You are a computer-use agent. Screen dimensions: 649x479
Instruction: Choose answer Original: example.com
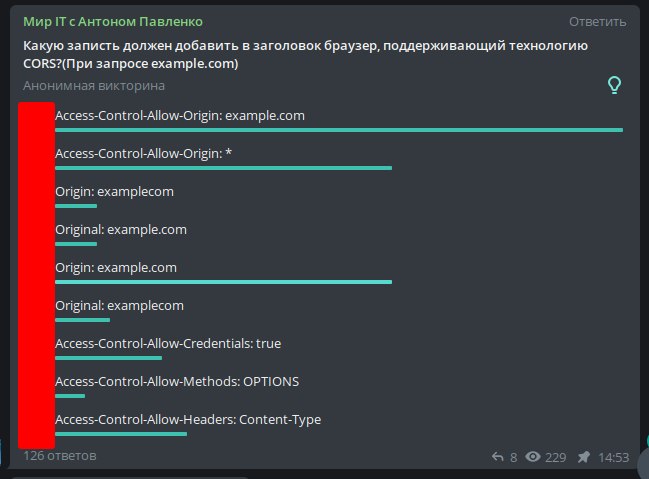click(x=121, y=230)
